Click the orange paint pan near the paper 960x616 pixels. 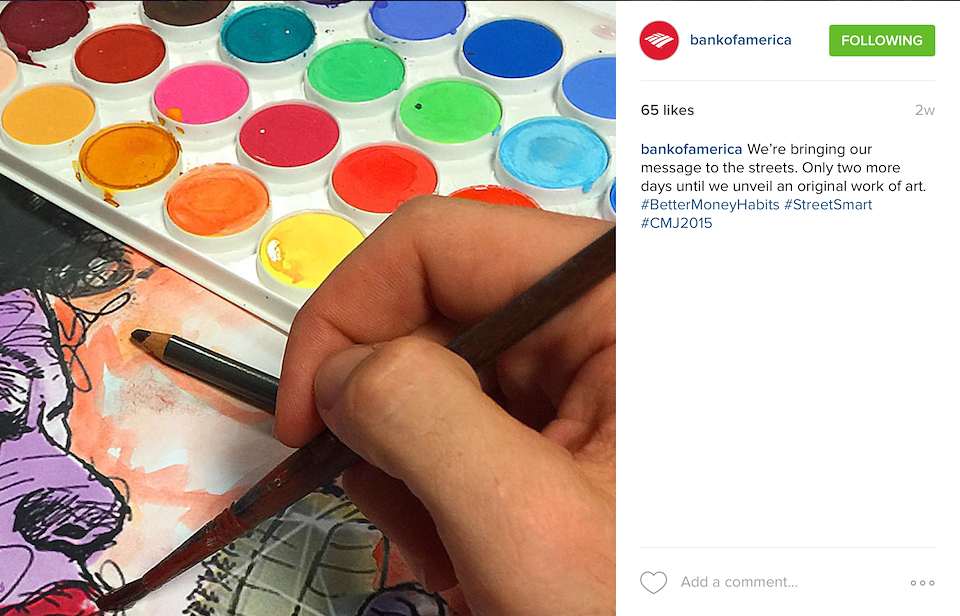coord(217,202)
